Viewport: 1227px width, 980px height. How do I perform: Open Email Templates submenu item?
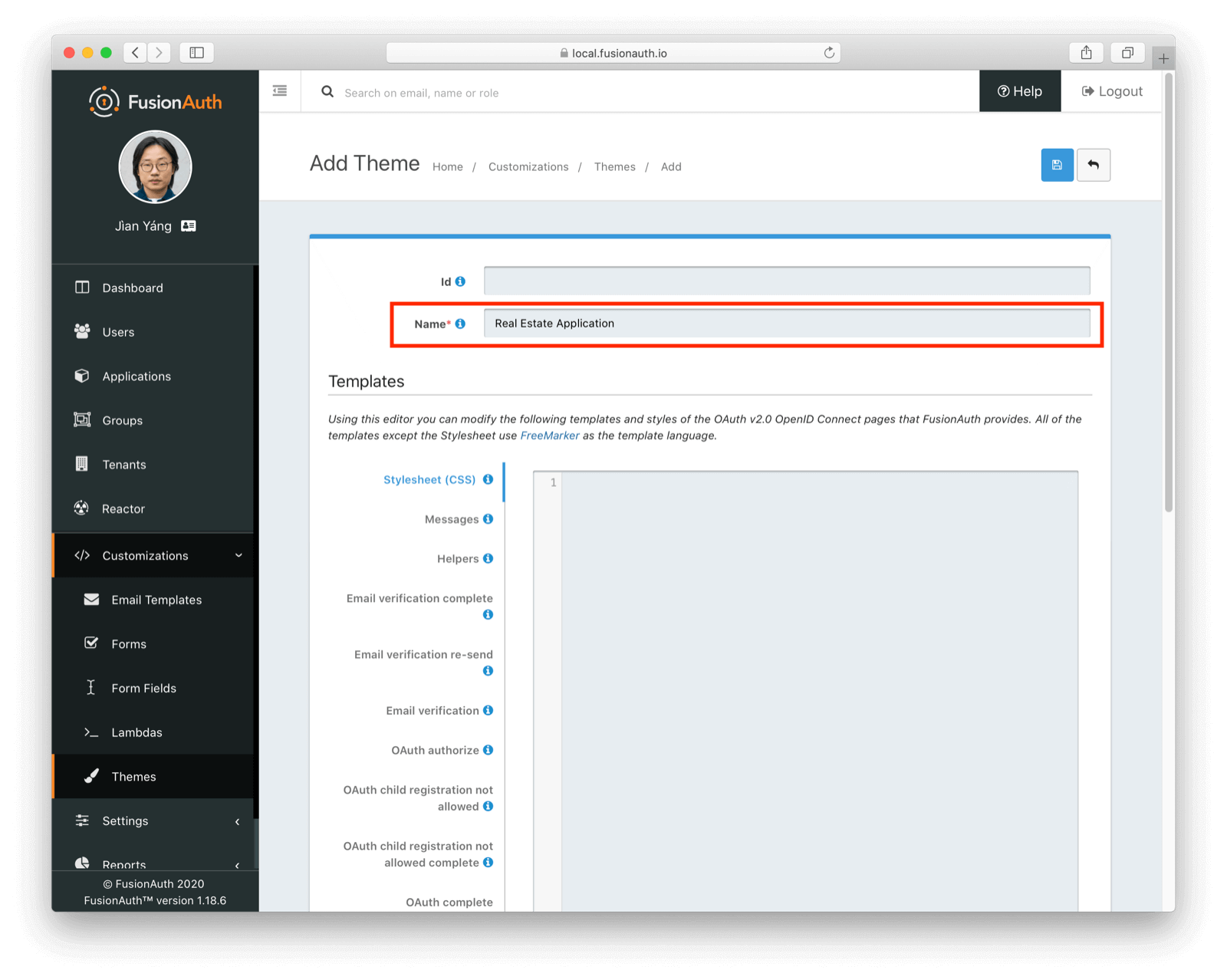pyautogui.click(x=153, y=600)
